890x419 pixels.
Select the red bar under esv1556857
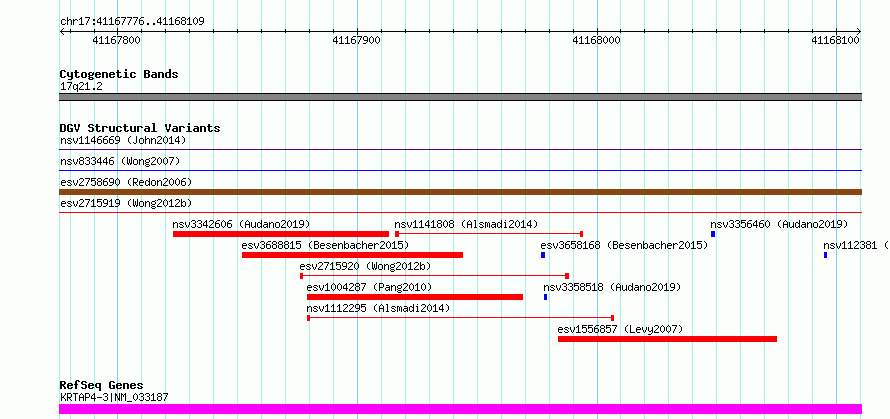pos(668,339)
